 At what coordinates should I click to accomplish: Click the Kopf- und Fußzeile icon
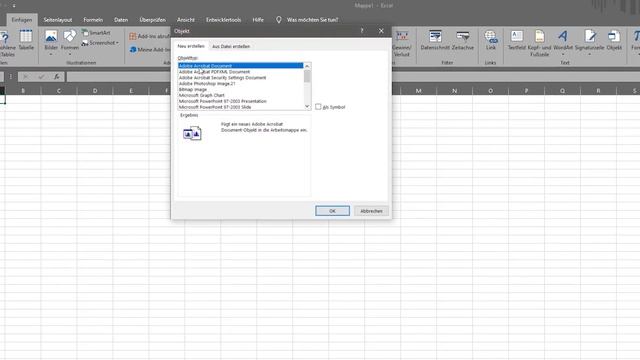pyautogui.click(x=539, y=43)
